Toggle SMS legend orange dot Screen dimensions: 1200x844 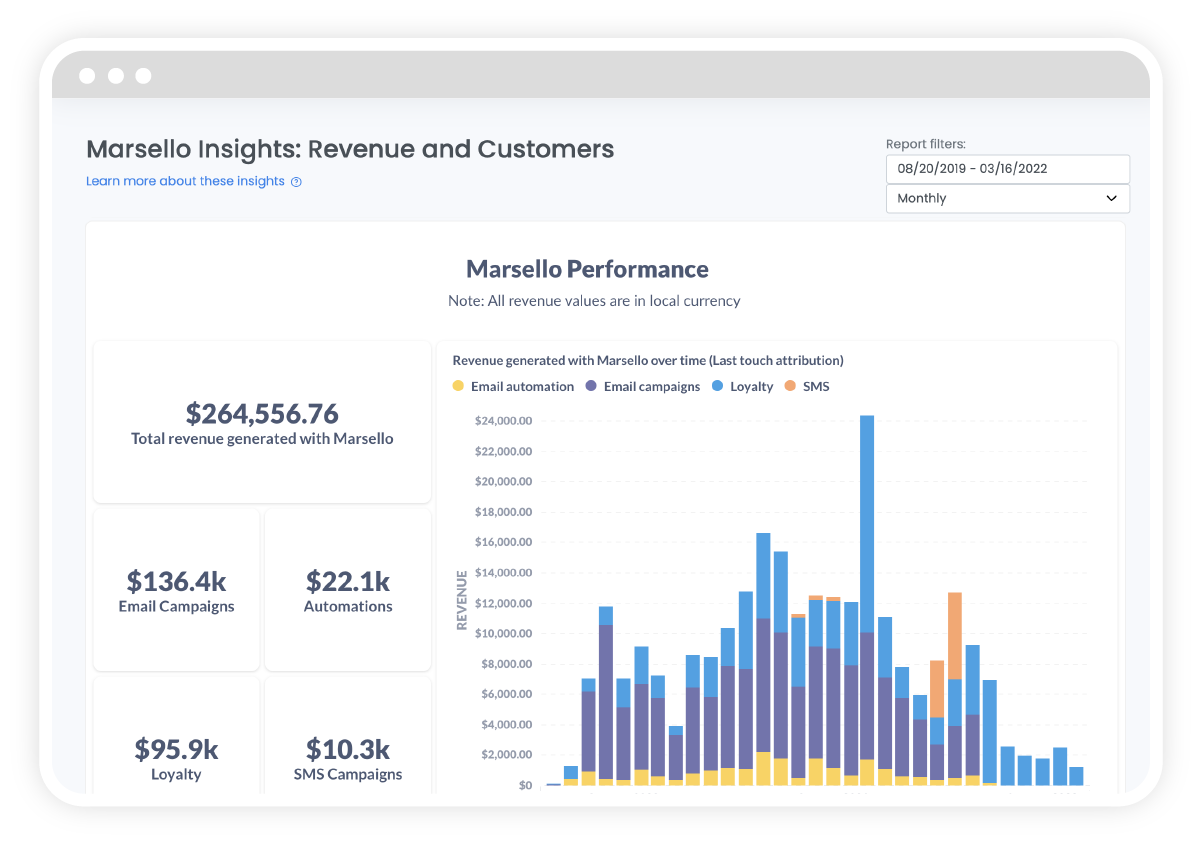pyautogui.click(x=790, y=386)
